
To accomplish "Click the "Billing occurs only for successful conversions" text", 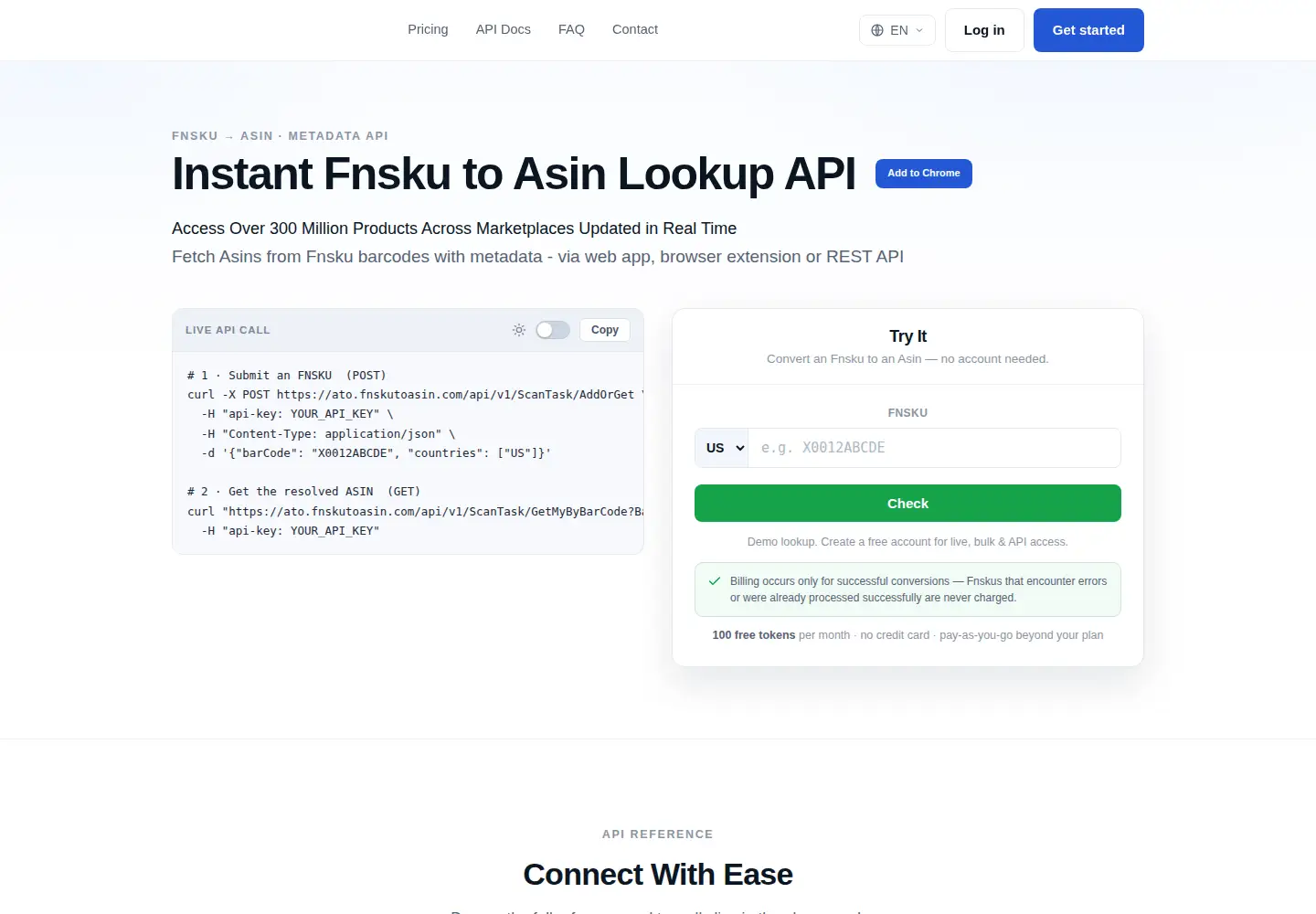I will 918,590.
